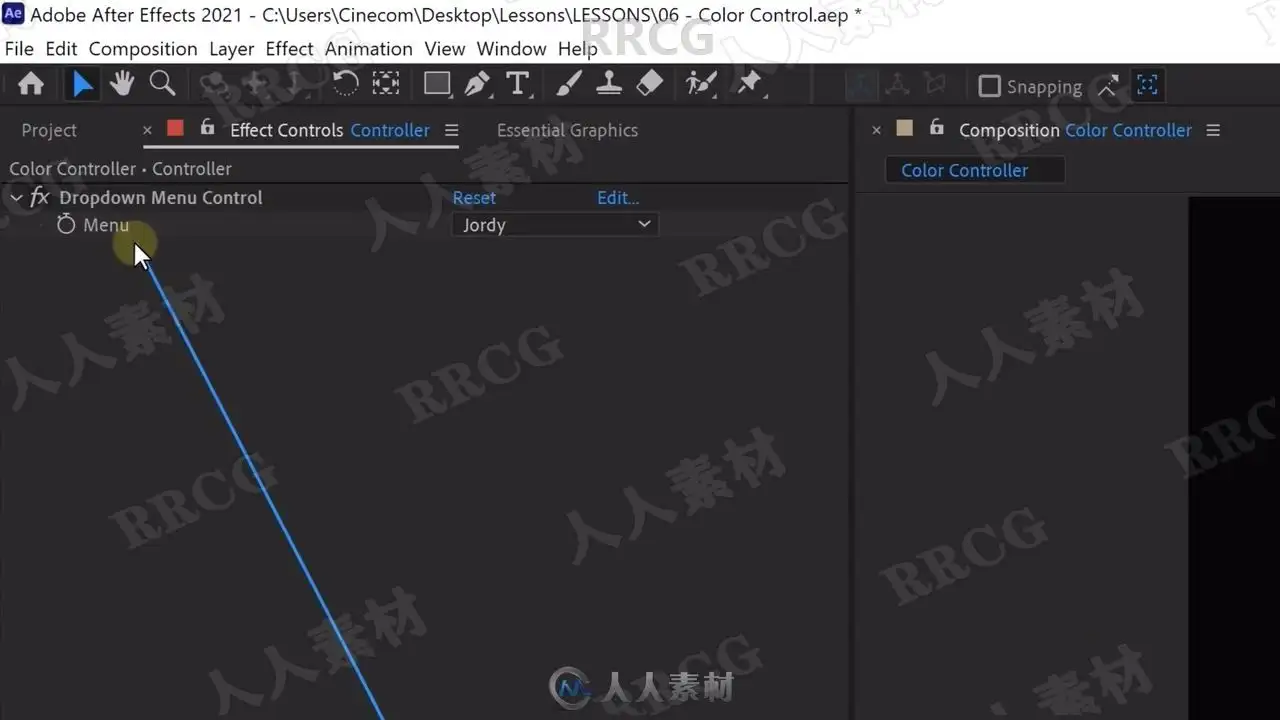Select the Type tool
Image resolution: width=1280 pixels, height=720 pixels.
pos(517,85)
